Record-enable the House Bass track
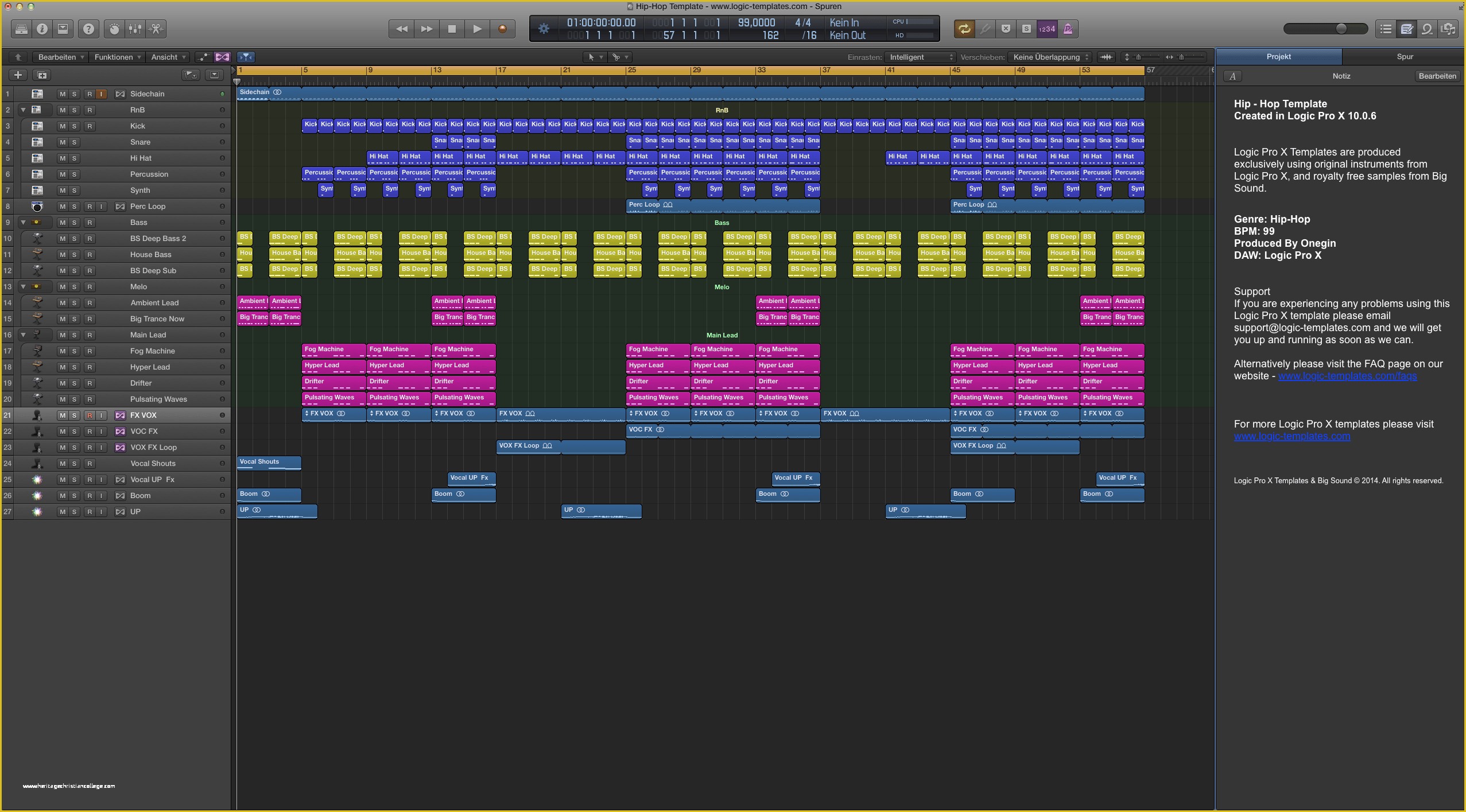This screenshot has width=1466, height=812. coord(90,254)
